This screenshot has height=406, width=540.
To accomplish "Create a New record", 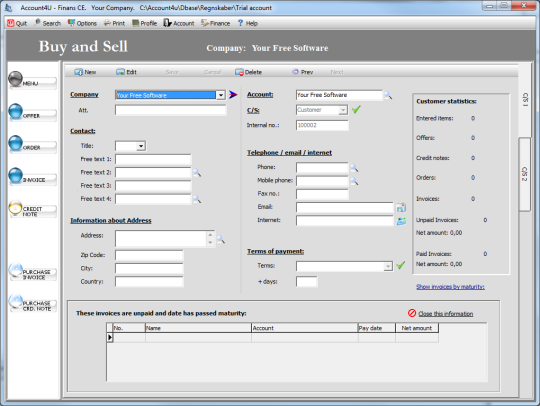I will pyautogui.click(x=85, y=72).
